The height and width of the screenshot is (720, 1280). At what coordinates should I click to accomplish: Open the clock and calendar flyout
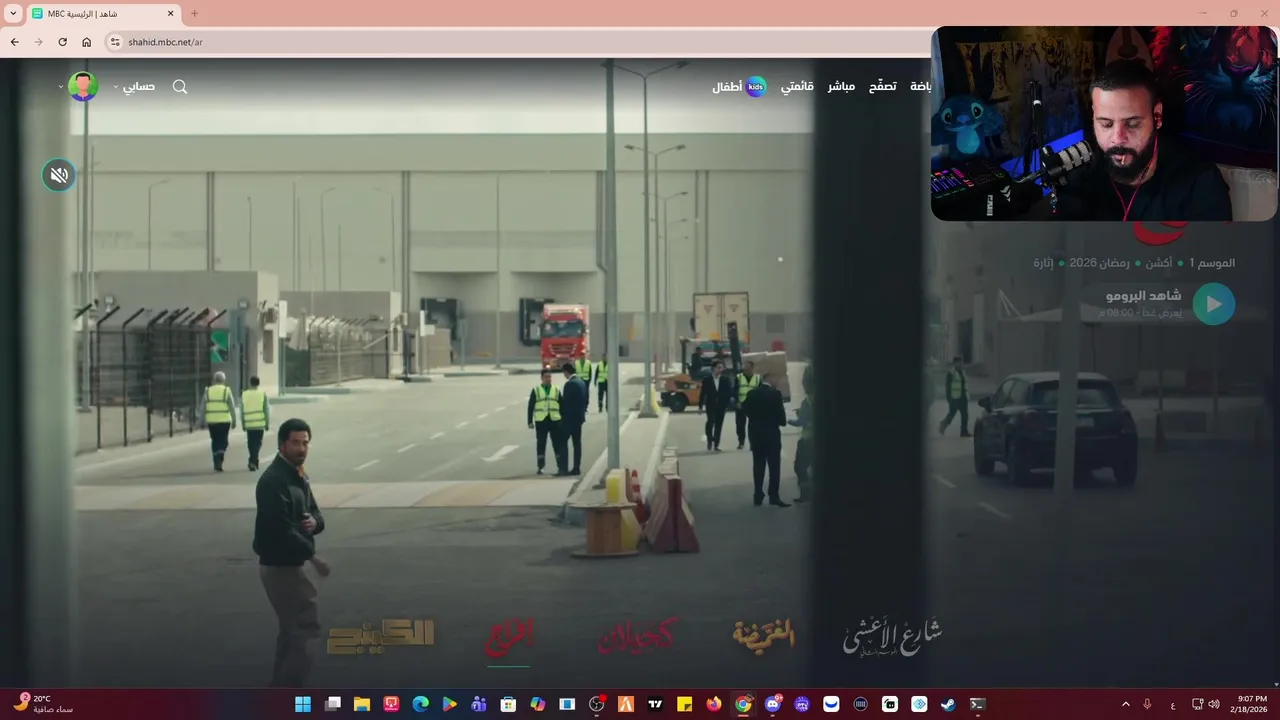1251,704
